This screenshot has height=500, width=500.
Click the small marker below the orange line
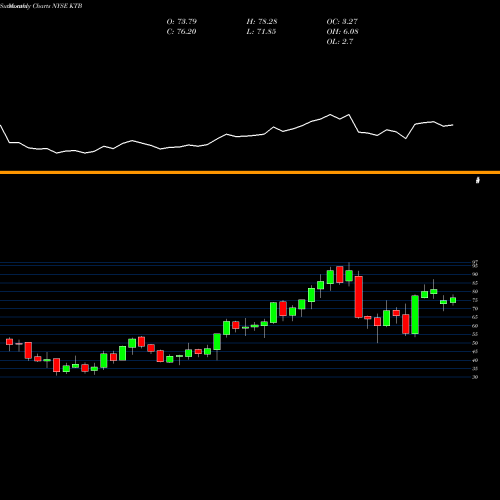[478, 180]
